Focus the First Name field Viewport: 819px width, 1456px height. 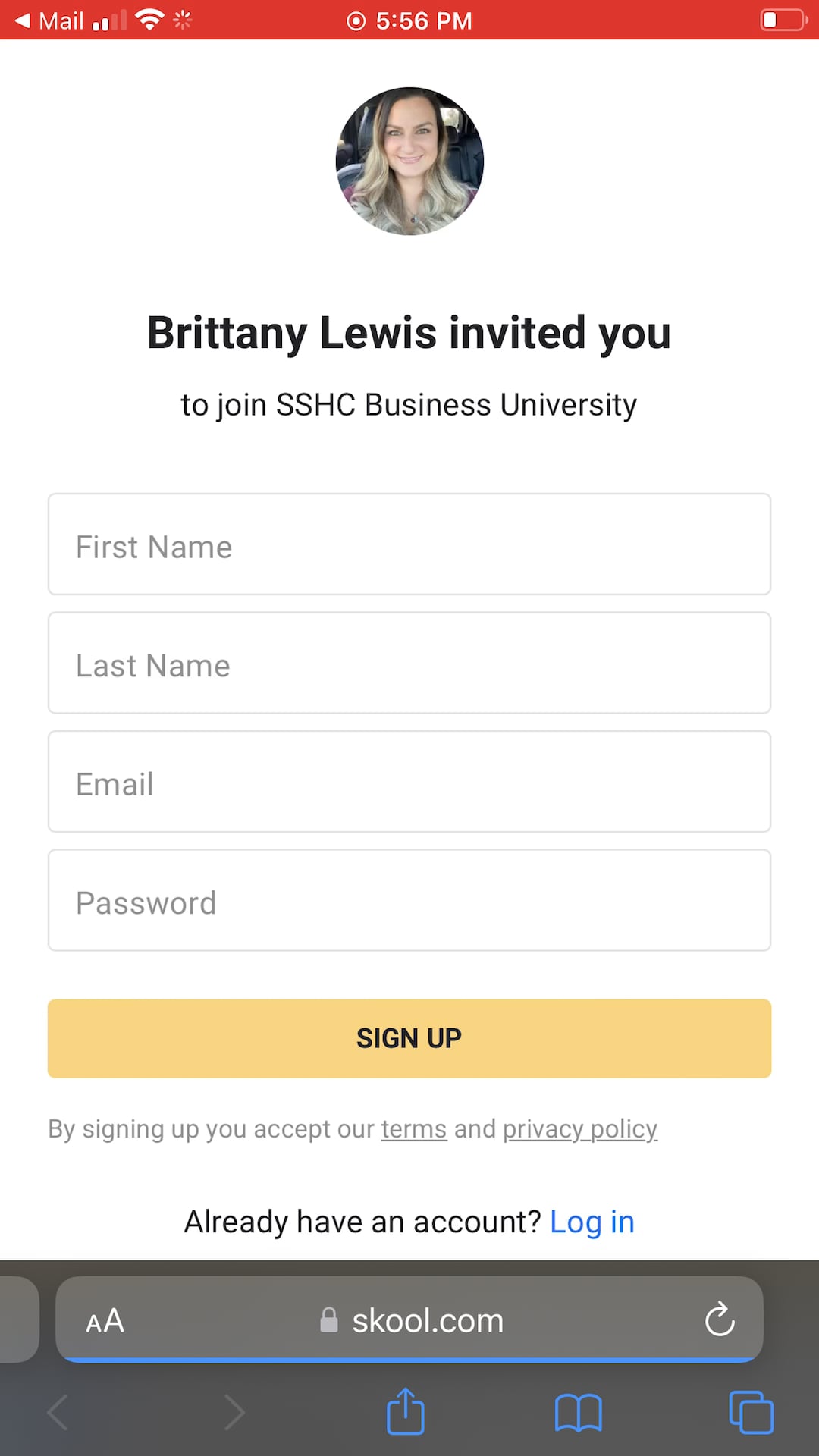(409, 544)
